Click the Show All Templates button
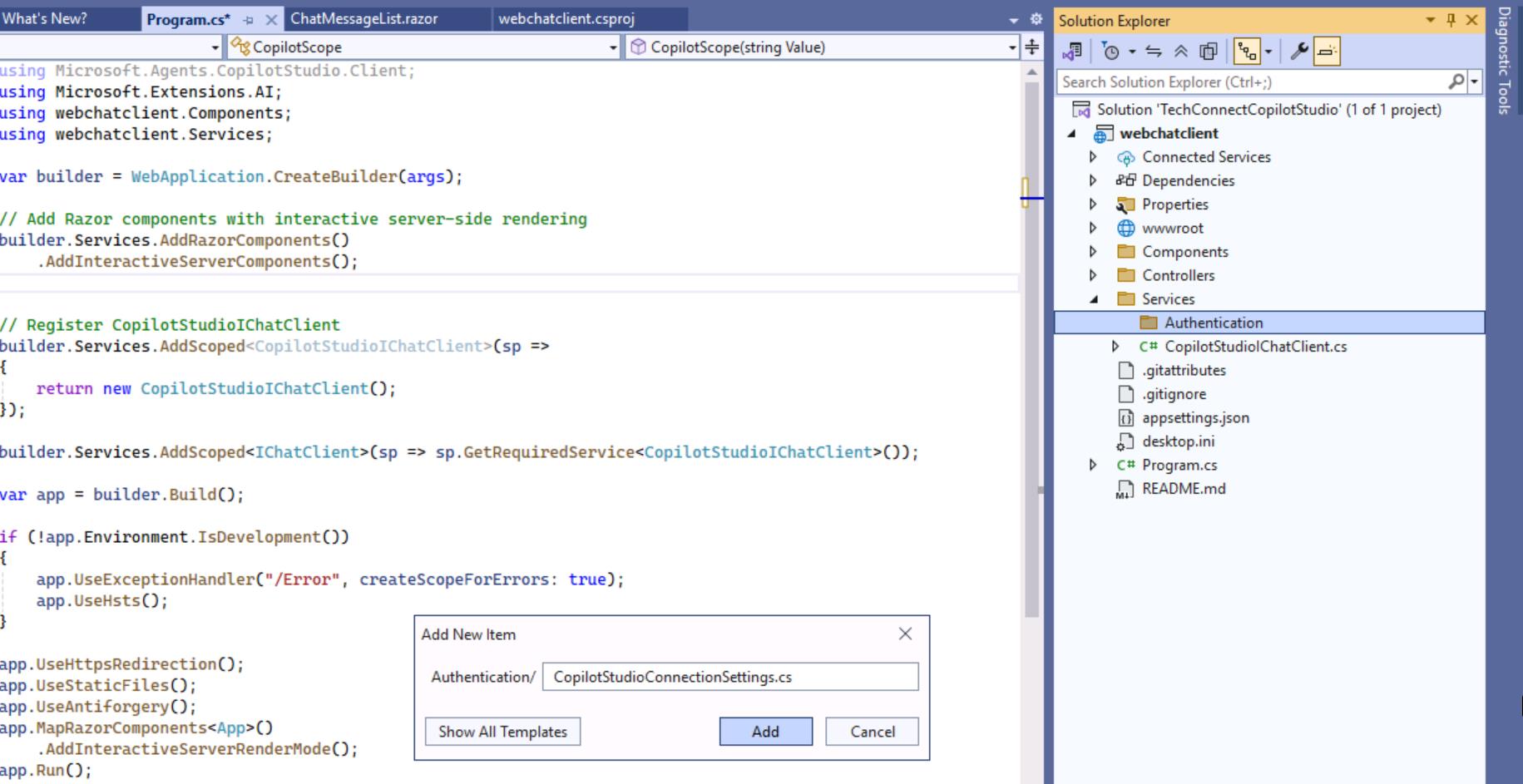Image resolution: width=1523 pixels, height=784 pixels. (x=502, y=732)
